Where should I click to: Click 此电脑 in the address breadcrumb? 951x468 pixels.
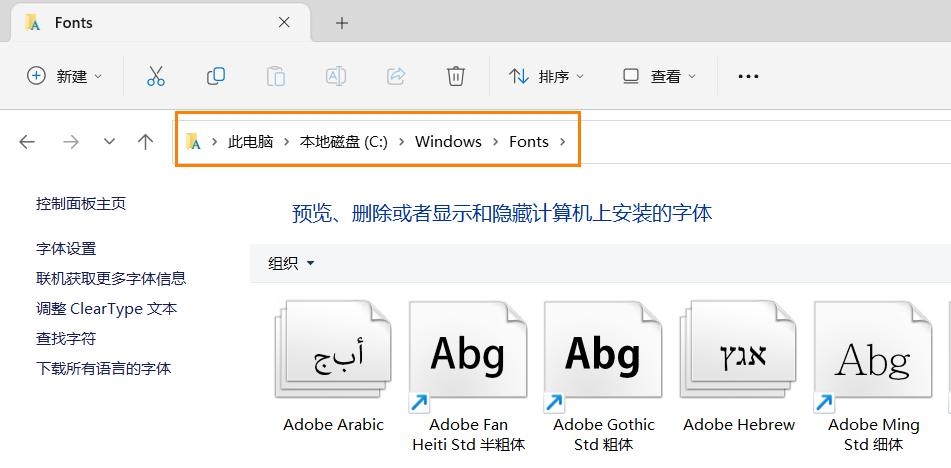(250, 142)
